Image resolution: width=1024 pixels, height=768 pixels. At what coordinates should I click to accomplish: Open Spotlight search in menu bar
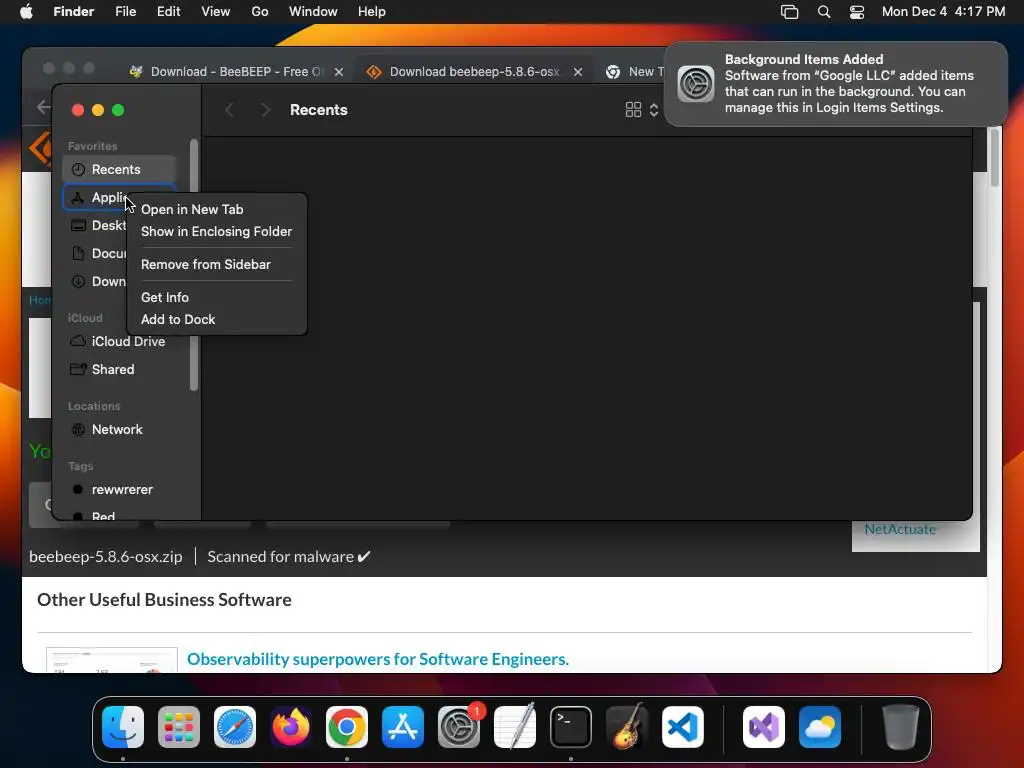(824, 12)
